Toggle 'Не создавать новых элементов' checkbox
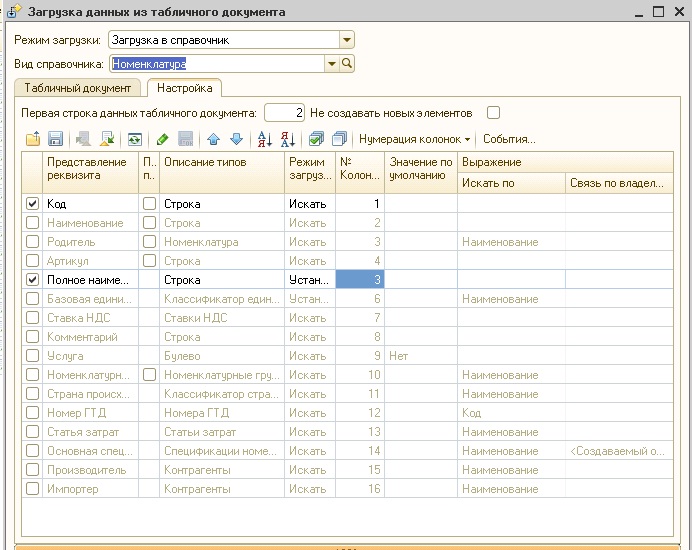 pyautogui.click(x=493, y=113)
